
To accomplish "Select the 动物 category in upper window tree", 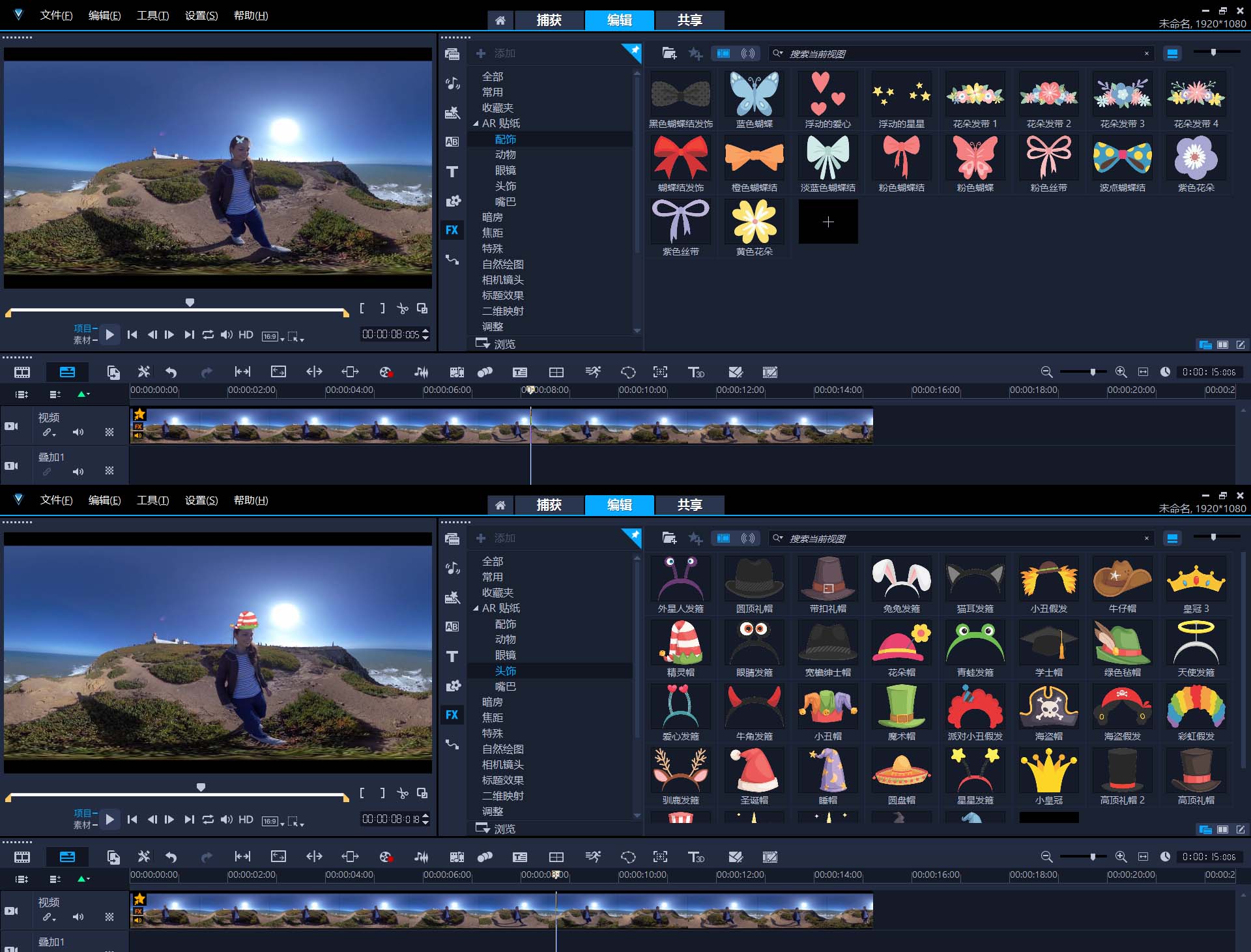I will [505, 154].
